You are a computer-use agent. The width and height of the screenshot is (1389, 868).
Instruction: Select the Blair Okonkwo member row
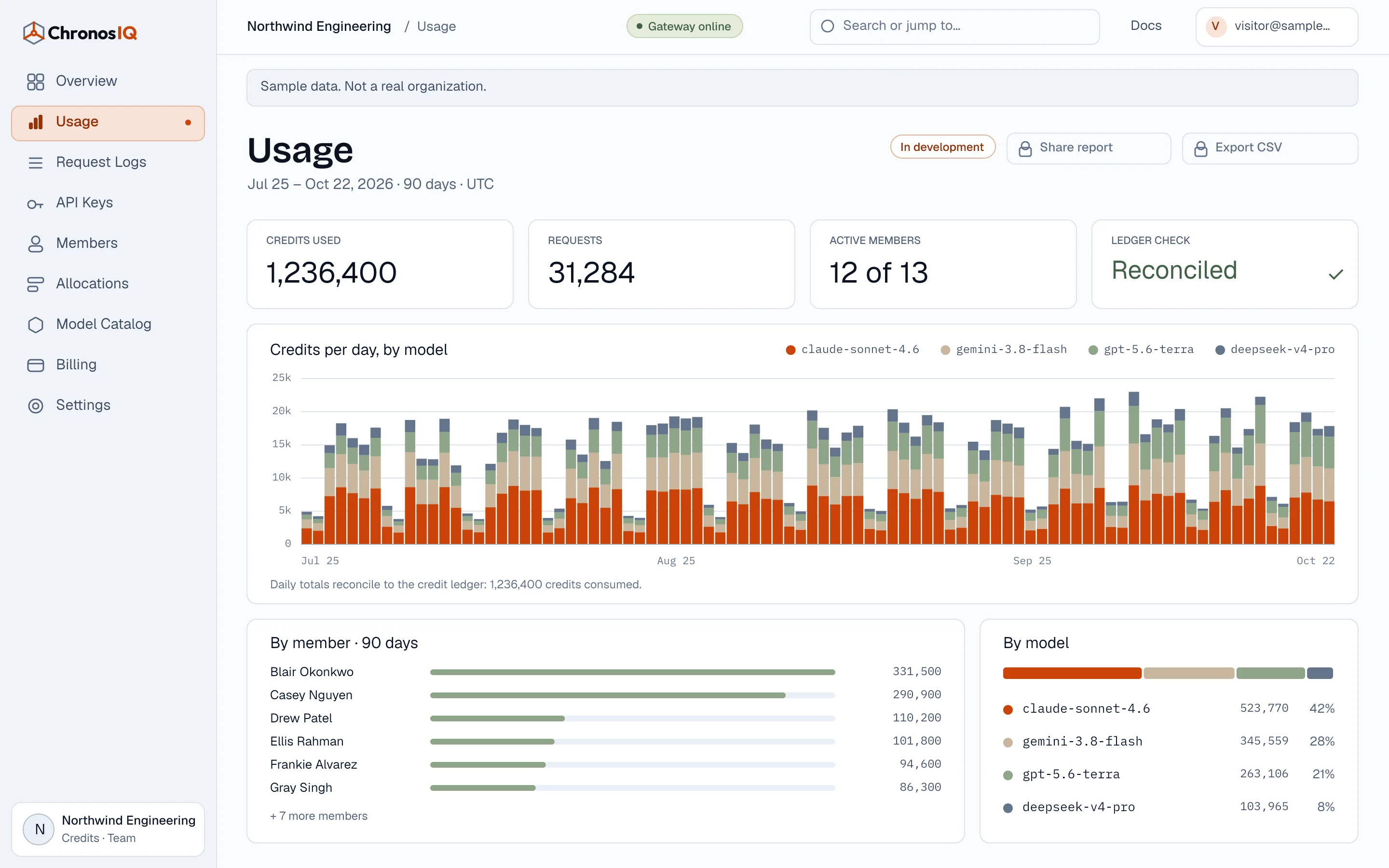pyautogui.click(x=606, y=672)
